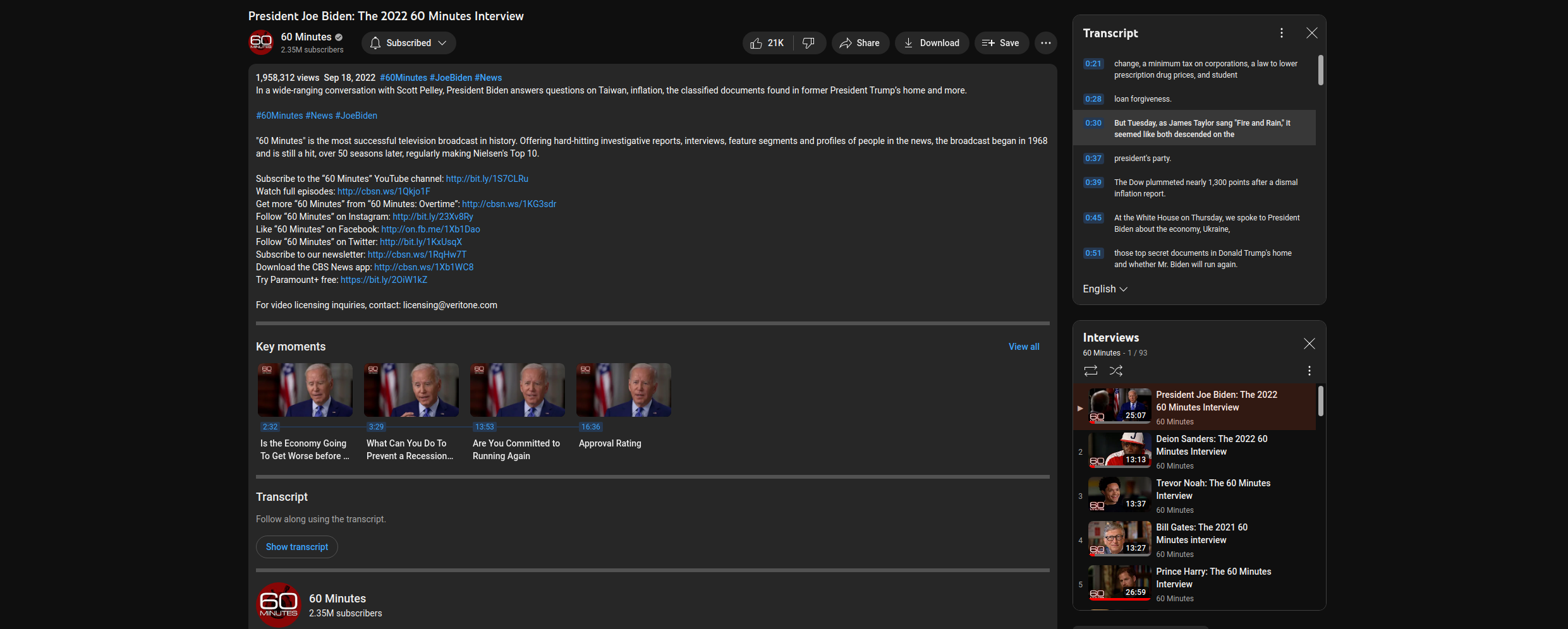Open full episodes link cbsn.ws/1Qkjo1F
The width and height of the screenshot is (1568, 629).
pyautogui.click(x=384, y=191)
